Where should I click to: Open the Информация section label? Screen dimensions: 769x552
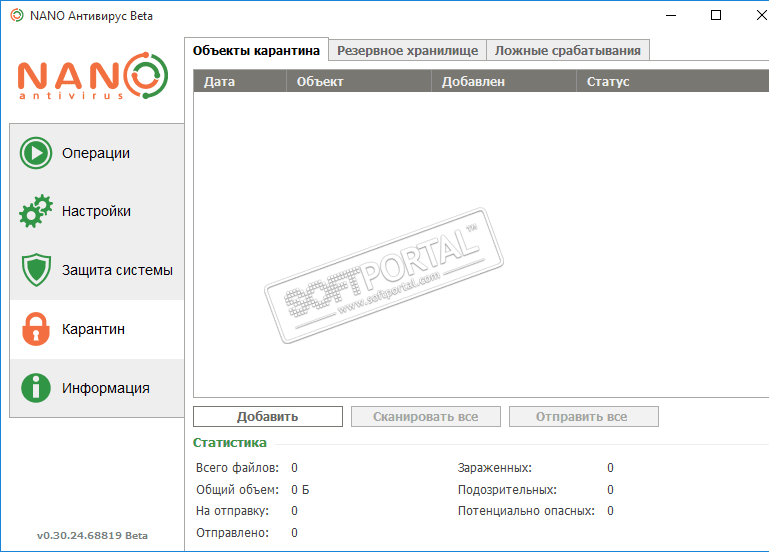click(x=105, y=388)
